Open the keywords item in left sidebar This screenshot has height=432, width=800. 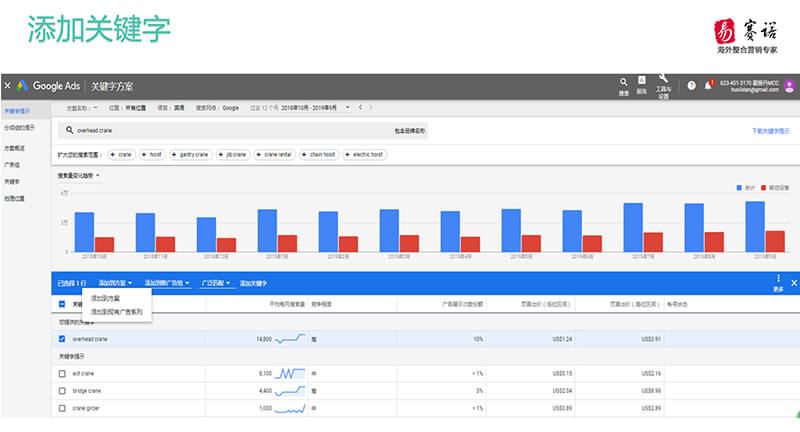(12, 182)
